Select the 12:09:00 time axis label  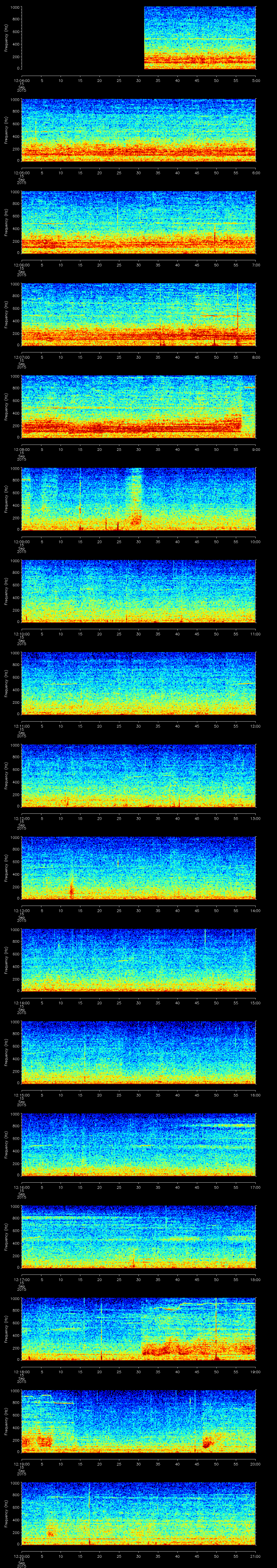[x=21, y=542]
